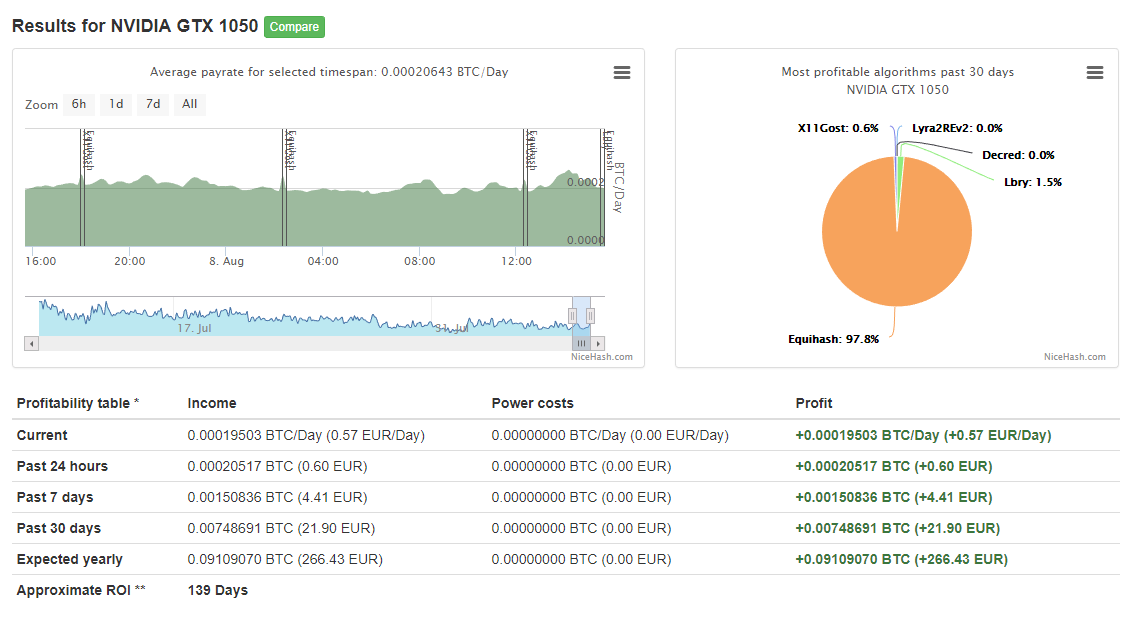Click Past 7 days profit +0.00150836 BTC
Viewport: 1126px width, 617px height.
[x=894, y=497]
